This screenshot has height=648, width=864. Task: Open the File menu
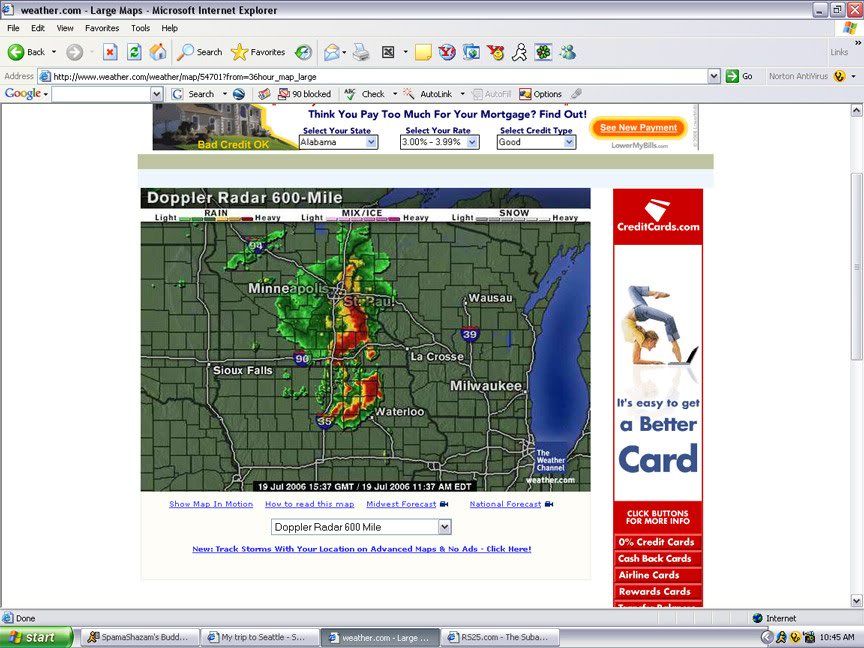(x=13, y=28)
